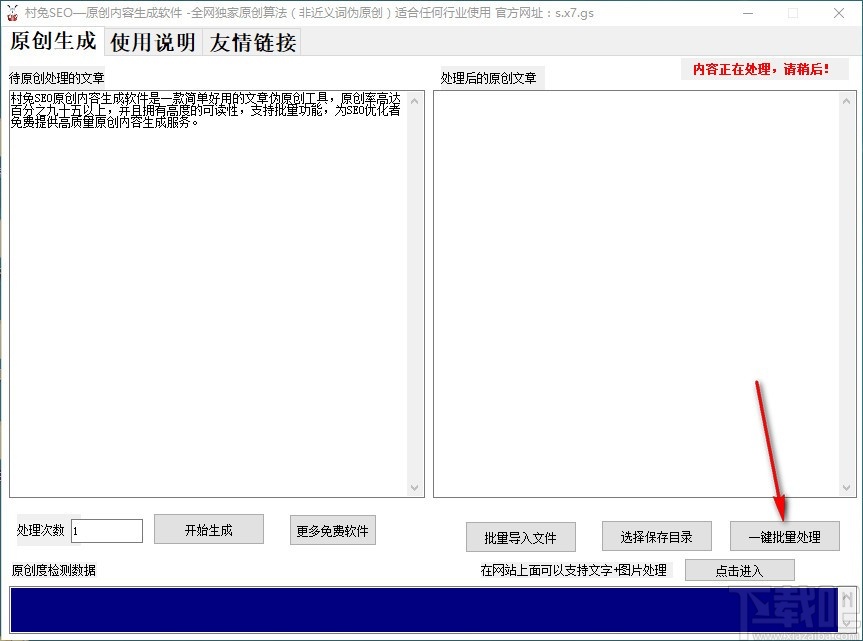Click the rabbit app icon in title bar
Viewport: 863px width, 641px height.
[12, 13]
